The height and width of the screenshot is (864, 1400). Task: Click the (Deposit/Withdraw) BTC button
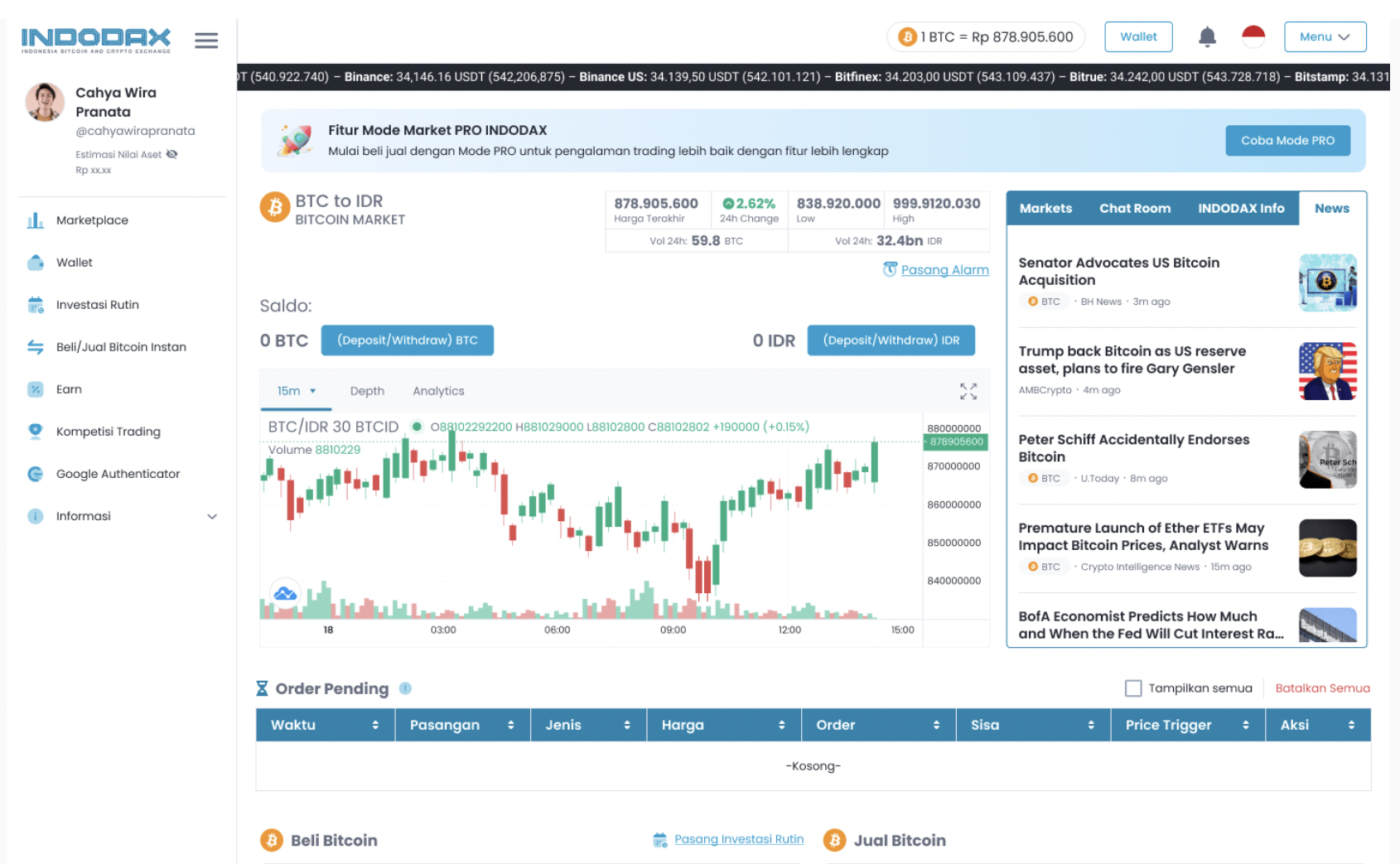(x=408, y=340)
